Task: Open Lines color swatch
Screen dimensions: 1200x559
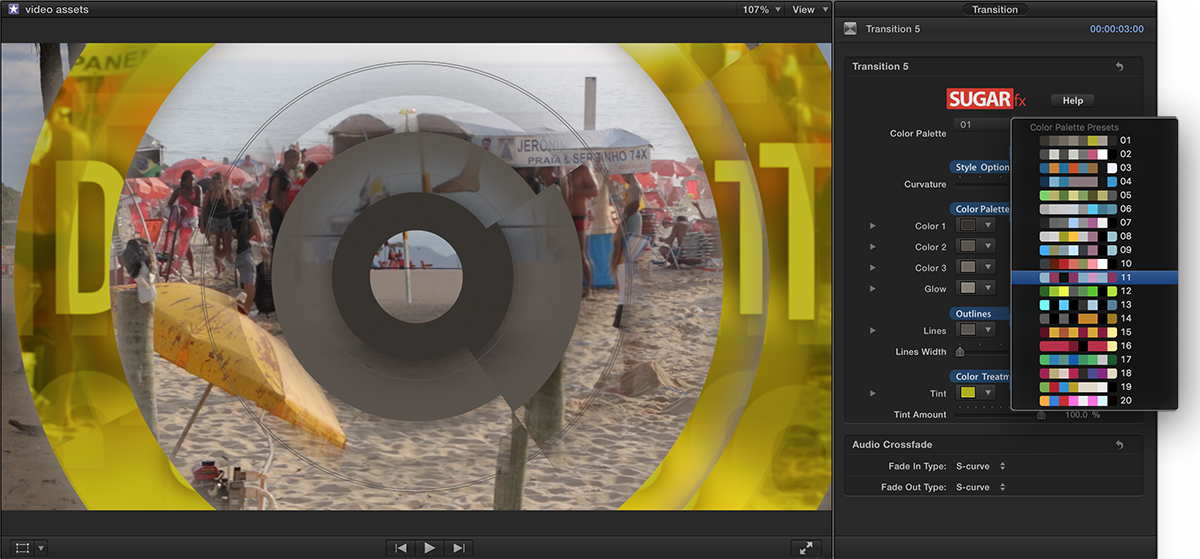Action: (968, 329)
